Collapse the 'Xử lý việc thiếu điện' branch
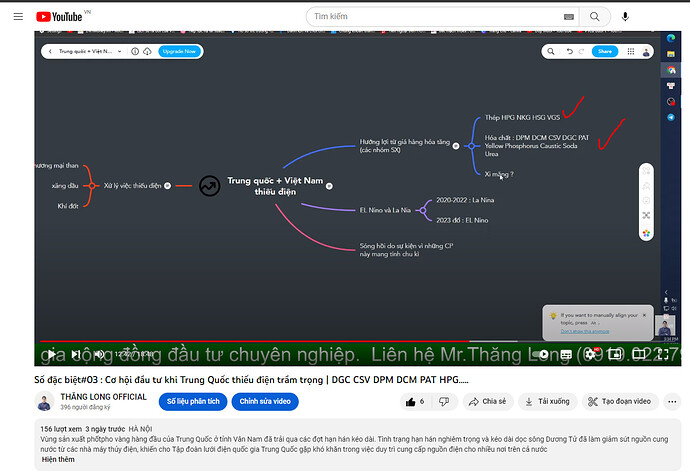690x475 pixels. pyautogui.click(x=168, y=186)
